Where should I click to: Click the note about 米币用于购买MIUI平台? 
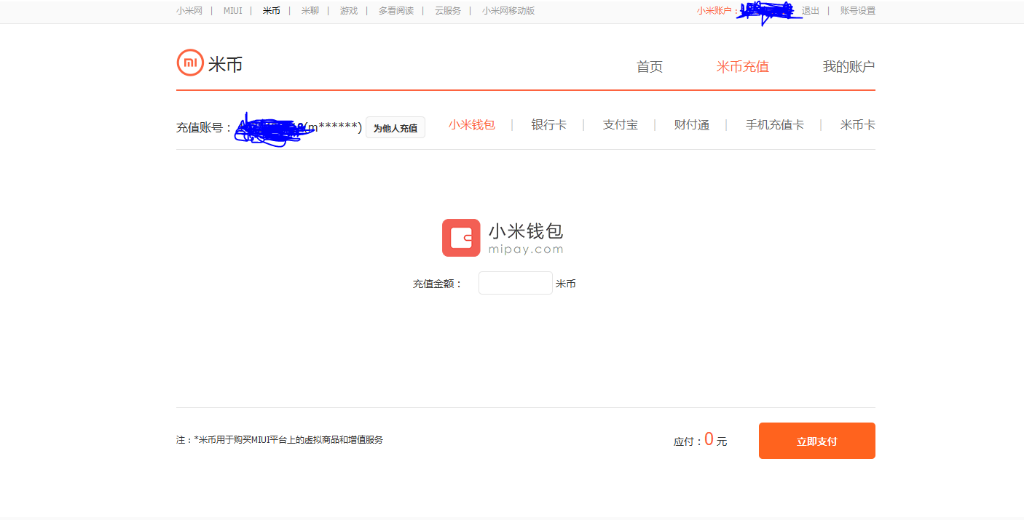coord(280,440)
